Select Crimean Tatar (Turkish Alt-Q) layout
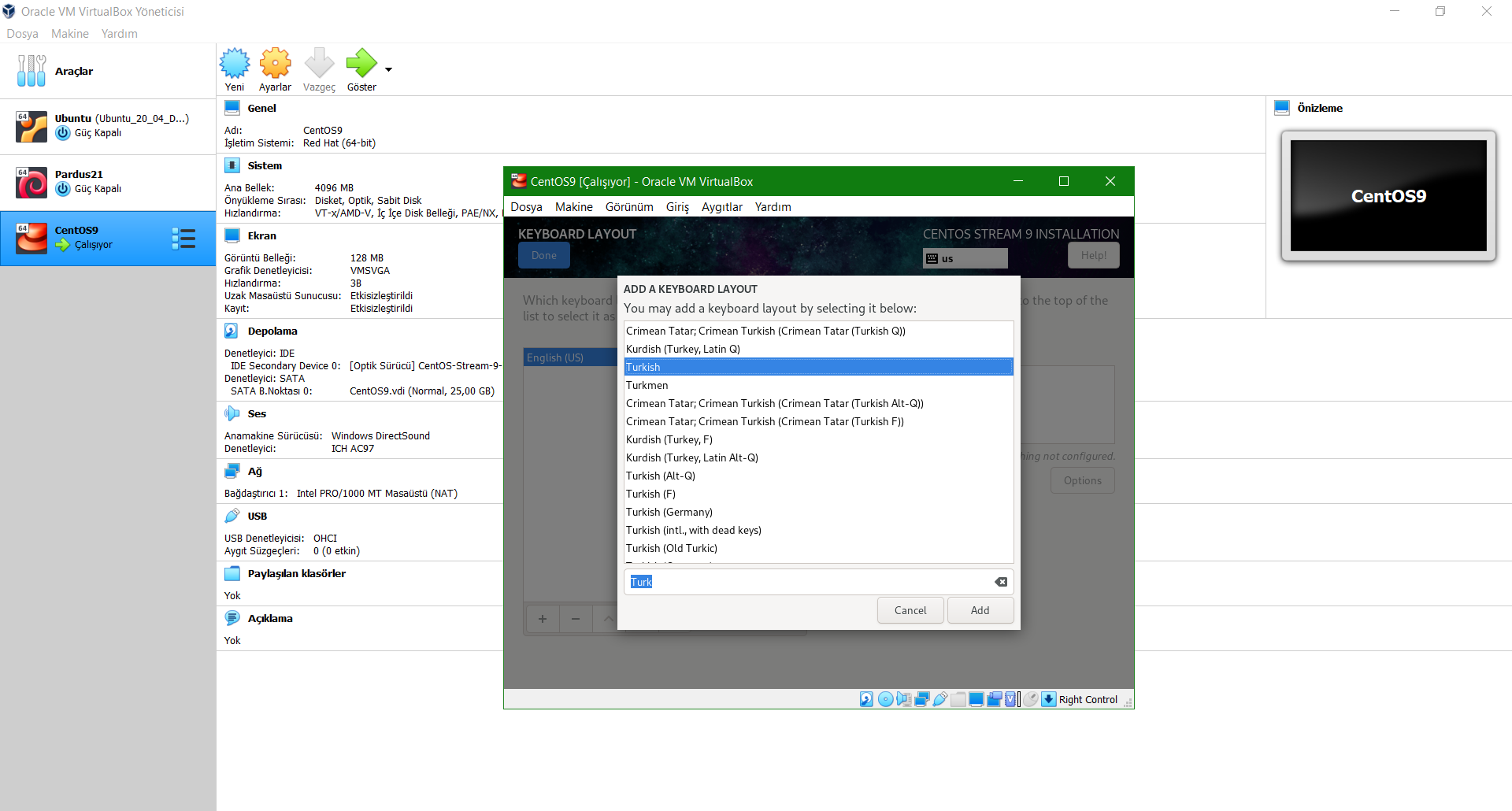The width and height of the screenshot is (1512, 811). click(x=818, y=403)
